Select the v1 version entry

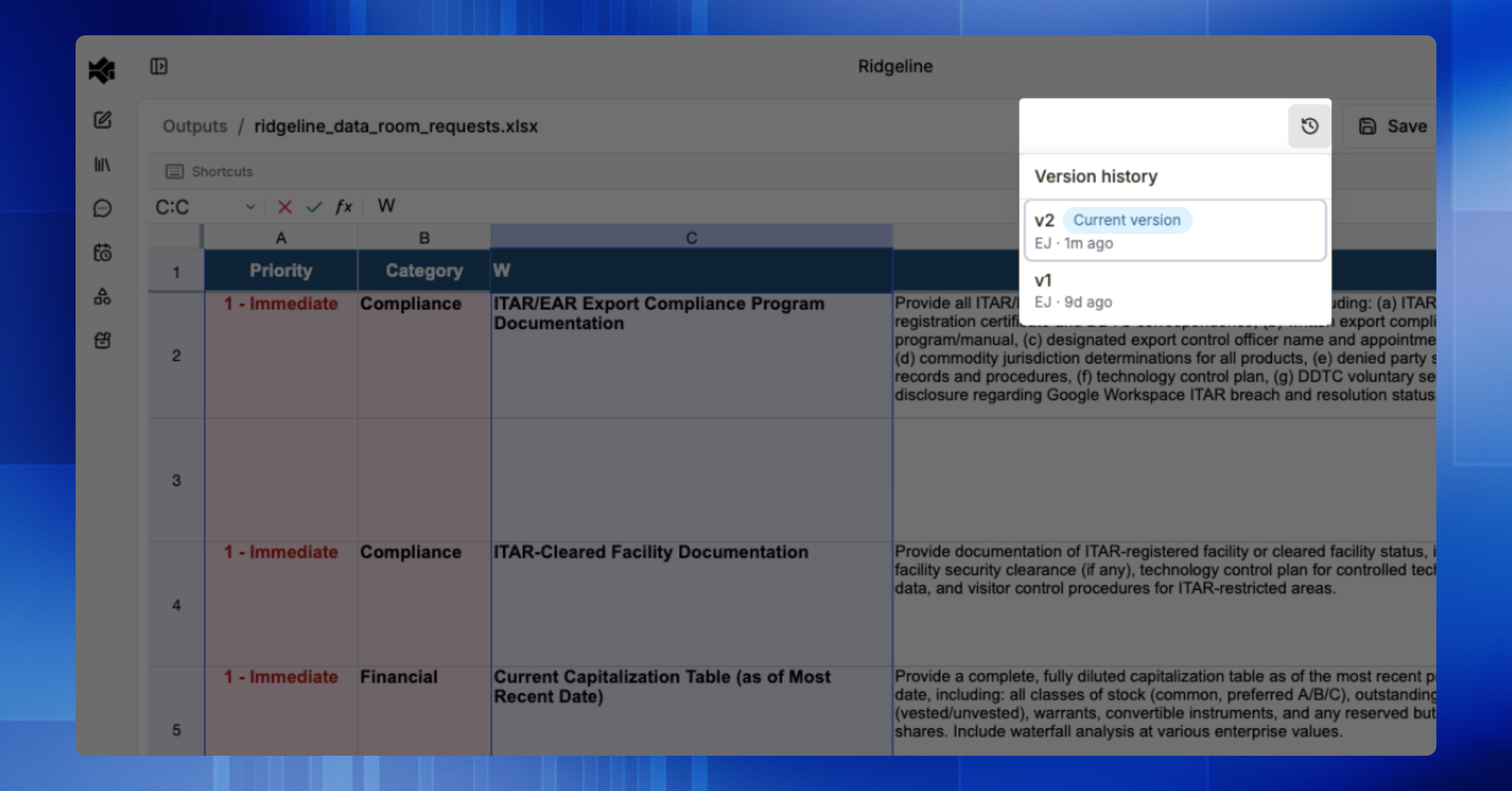click(1174, 290)
